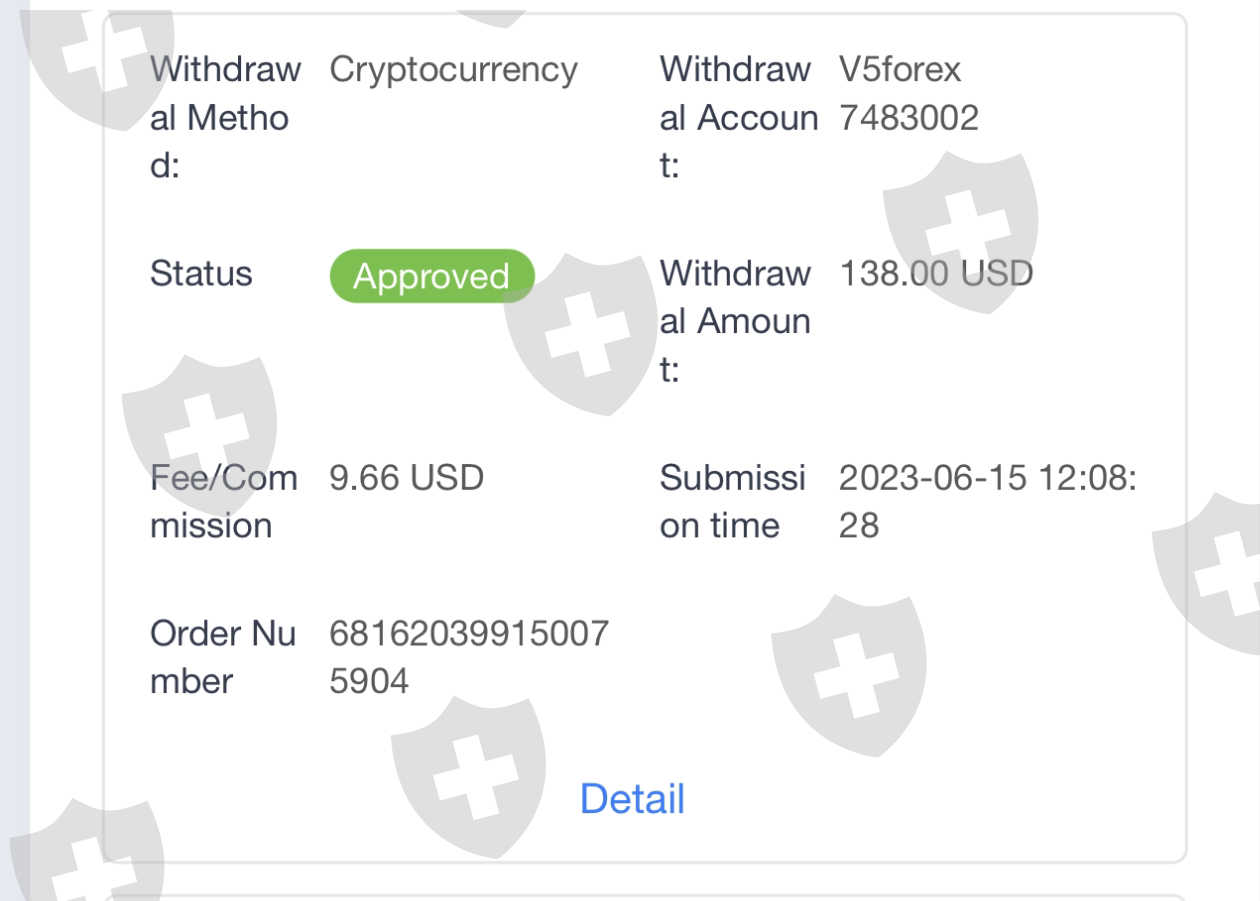
Task: Open the Detail link of the withdrawal
Action: coord(632,799)
